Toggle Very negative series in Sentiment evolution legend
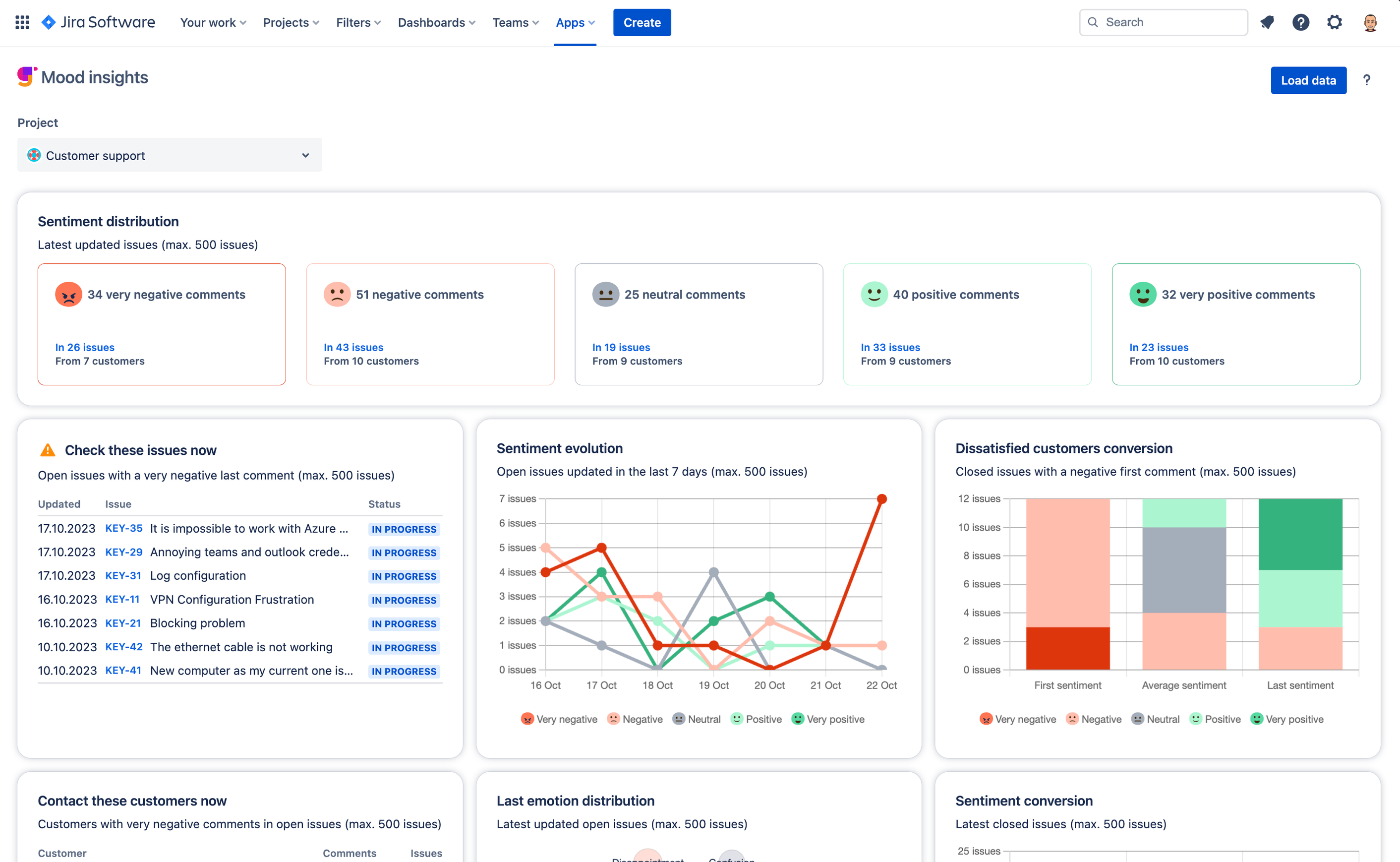 coord(559,719)
